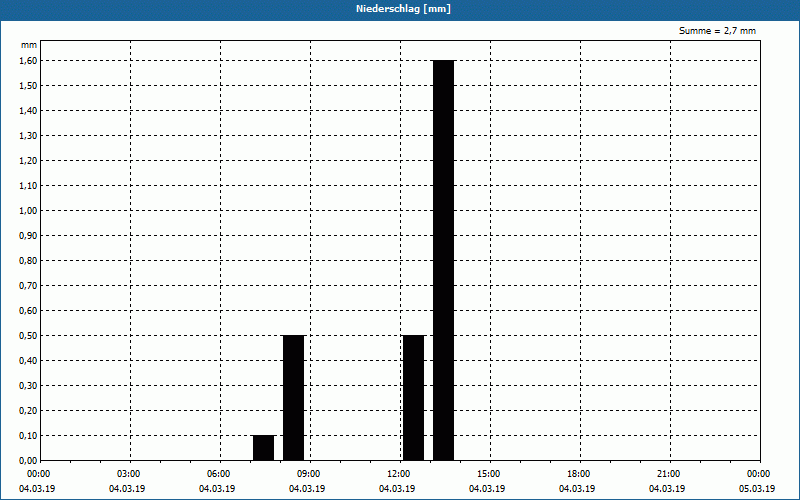
Task: Click the 1,50 y-axis label
Action: 28,85
